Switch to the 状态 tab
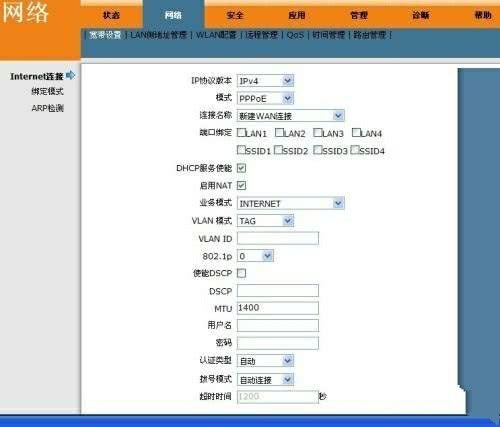 pos(111,15)
